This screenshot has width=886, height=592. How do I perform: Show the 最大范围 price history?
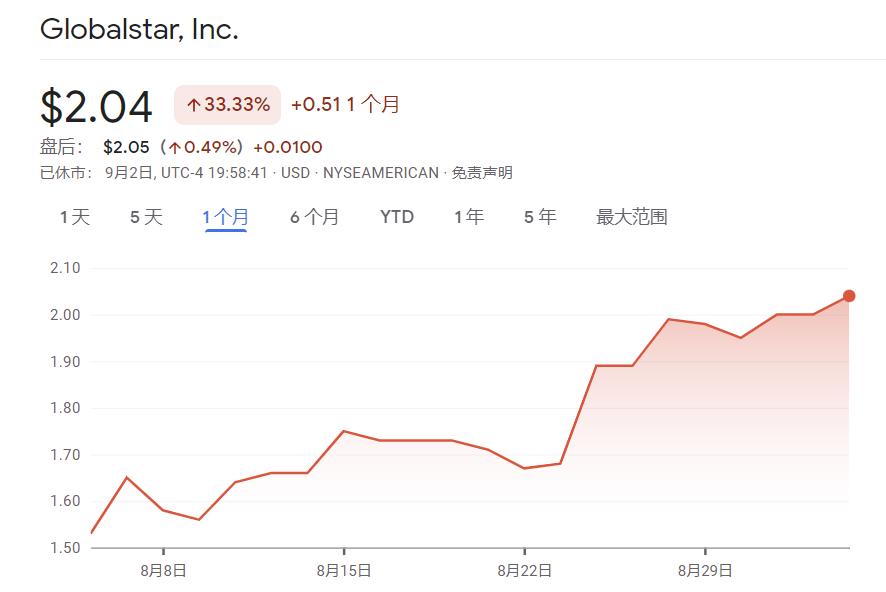pyautogui.click(x=632, y=217)
